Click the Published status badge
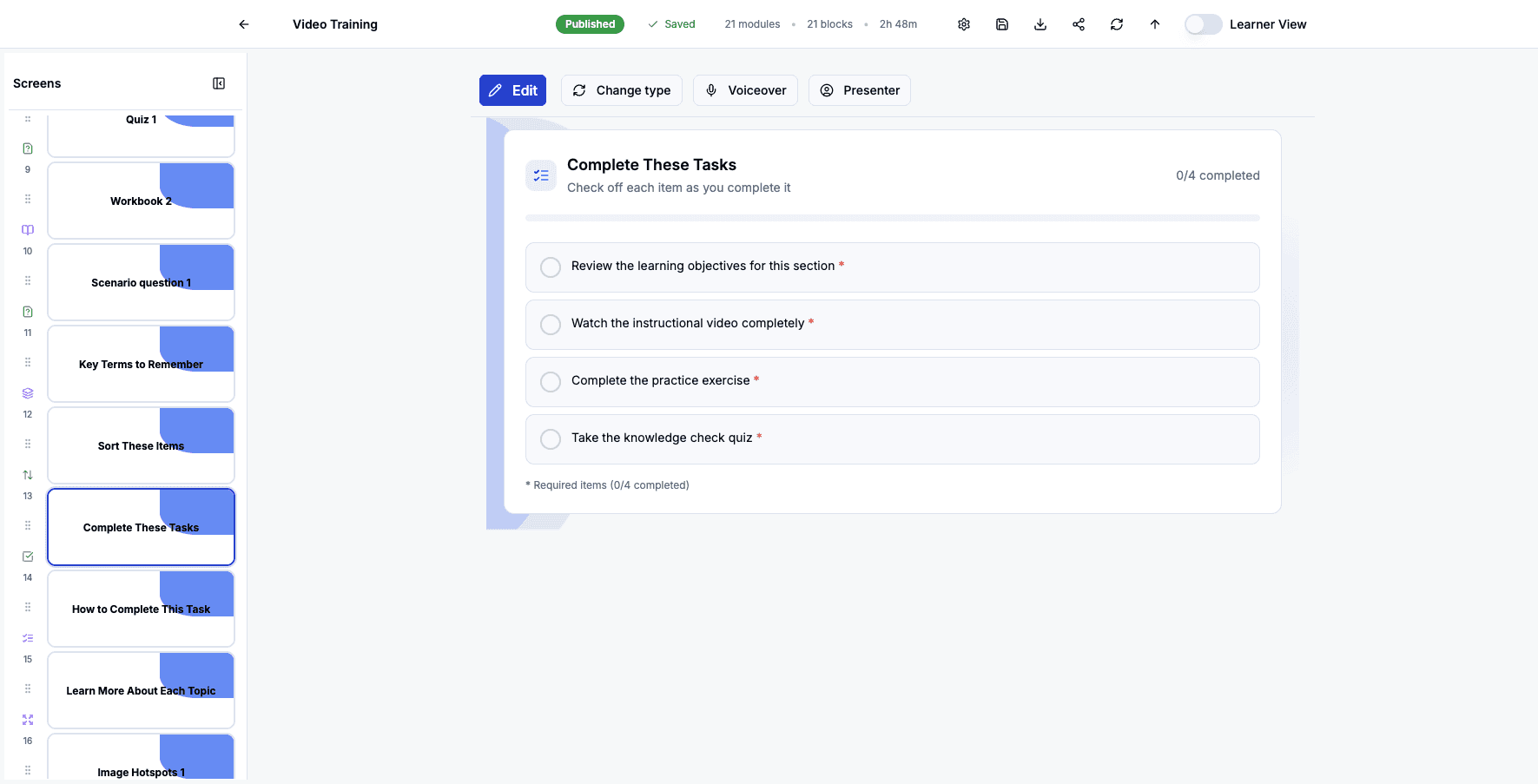This screenshot has width=1538, height=784. pos(590,24)
